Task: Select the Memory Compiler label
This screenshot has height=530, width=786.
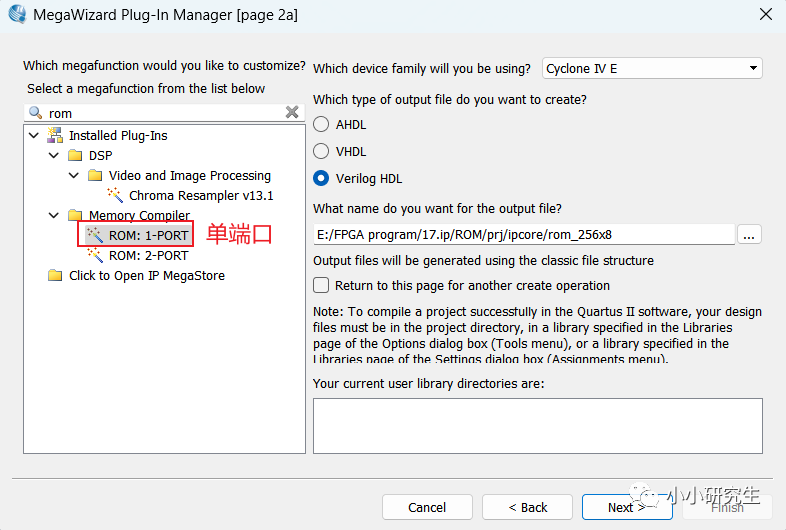Action: [x=139, y=215]
